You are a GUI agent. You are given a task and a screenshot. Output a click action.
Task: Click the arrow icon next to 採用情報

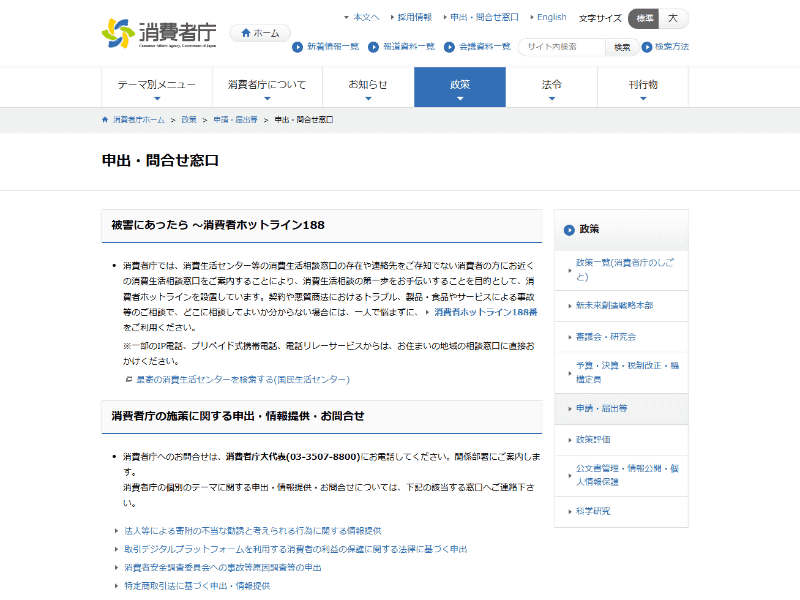click(392, 16)
